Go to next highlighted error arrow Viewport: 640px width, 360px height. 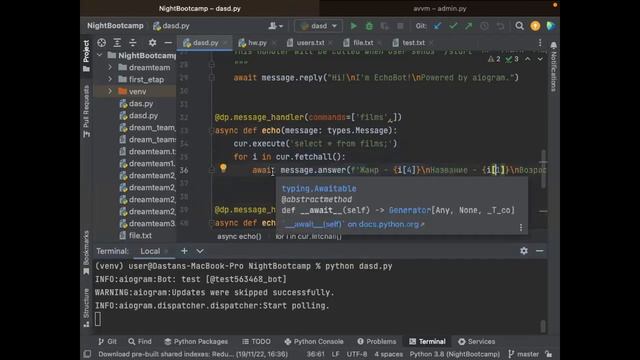click(x=540, y=59)
